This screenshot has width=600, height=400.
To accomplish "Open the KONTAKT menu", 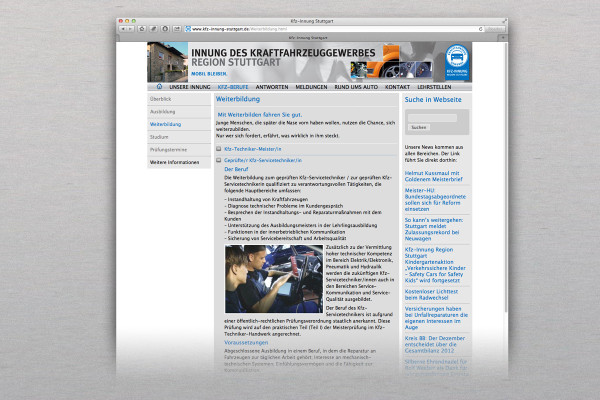I will [397, 87].
